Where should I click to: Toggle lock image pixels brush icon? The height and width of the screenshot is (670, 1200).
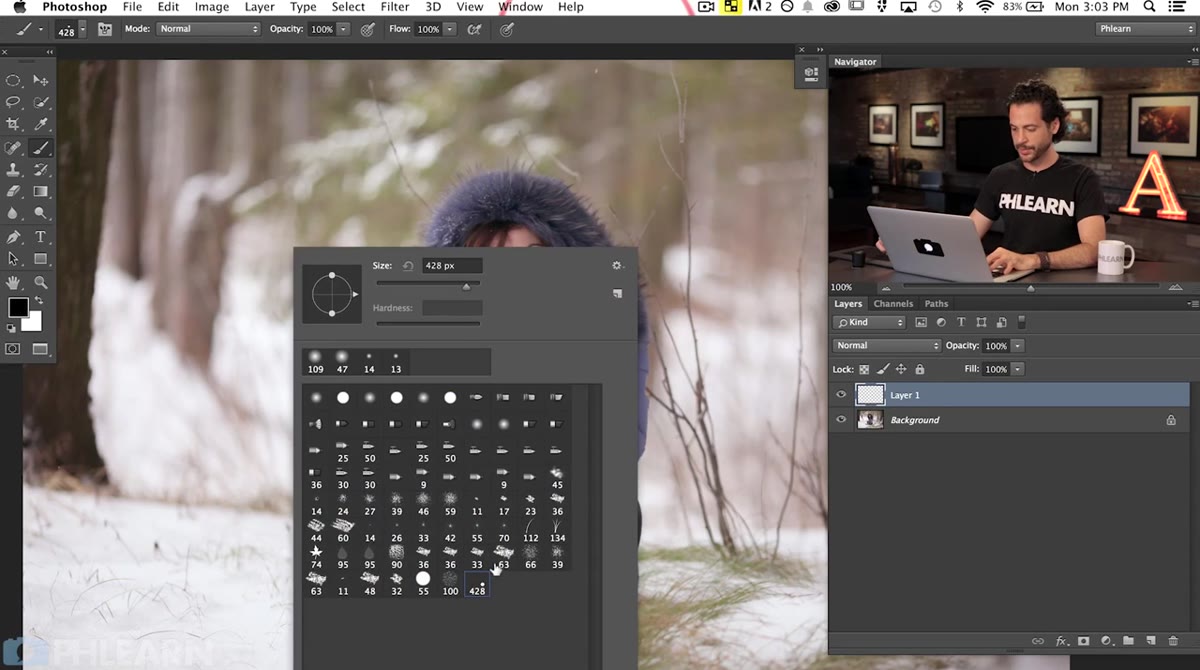point(883,369)
